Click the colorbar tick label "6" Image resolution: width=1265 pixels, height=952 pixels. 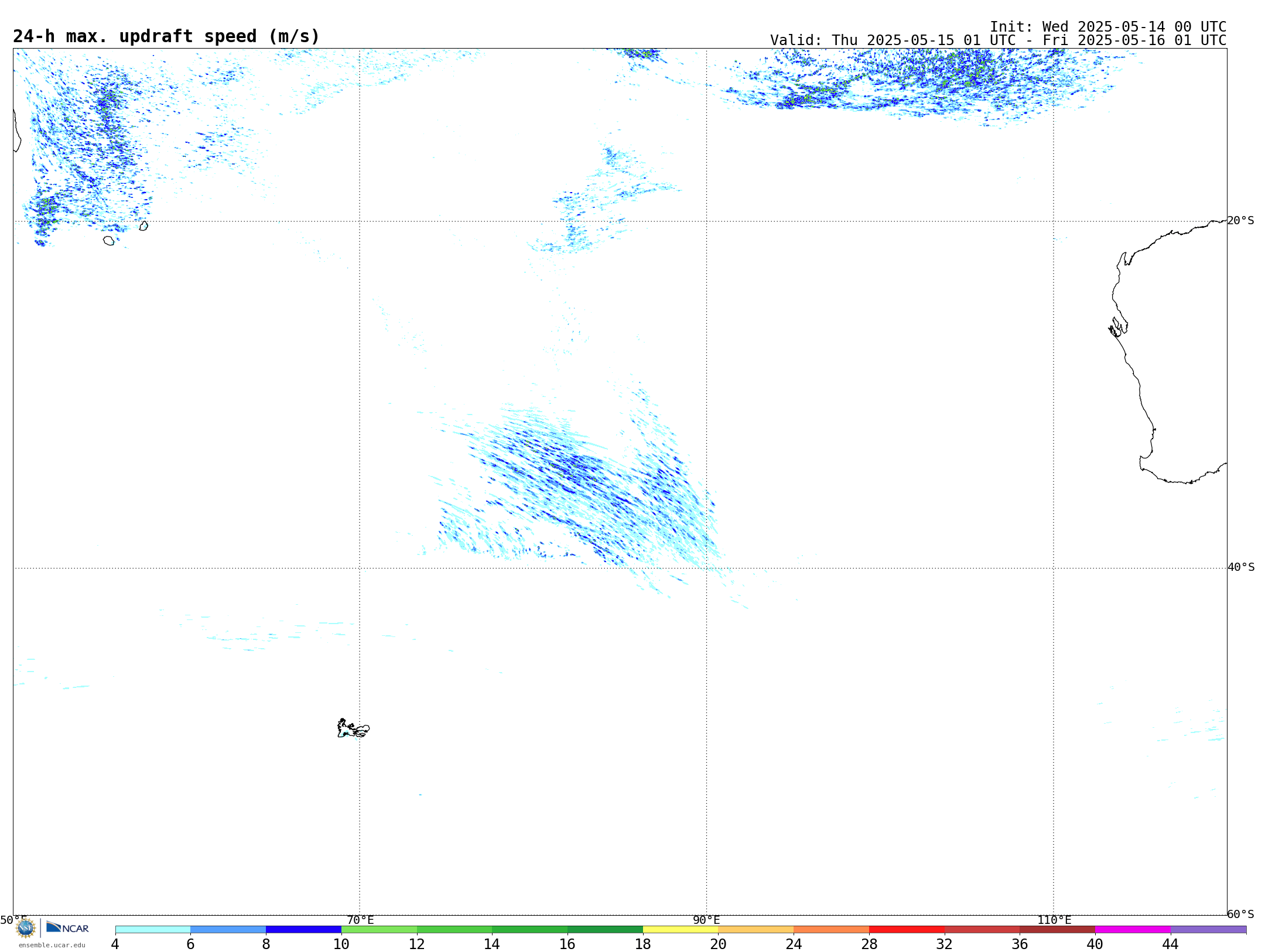(x=190, y=944)
